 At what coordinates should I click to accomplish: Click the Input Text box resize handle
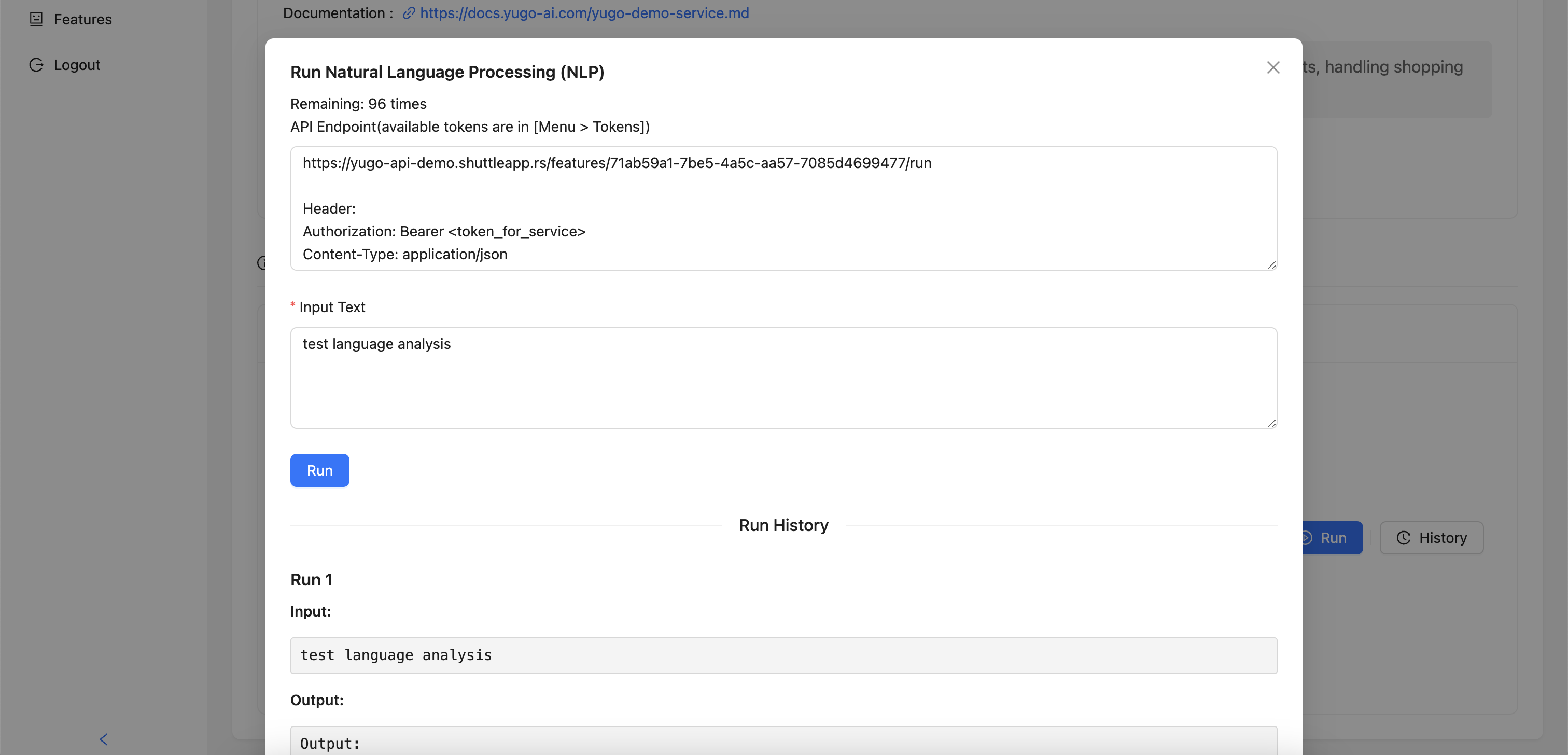pyautogui.click(x=1271, y=423)
